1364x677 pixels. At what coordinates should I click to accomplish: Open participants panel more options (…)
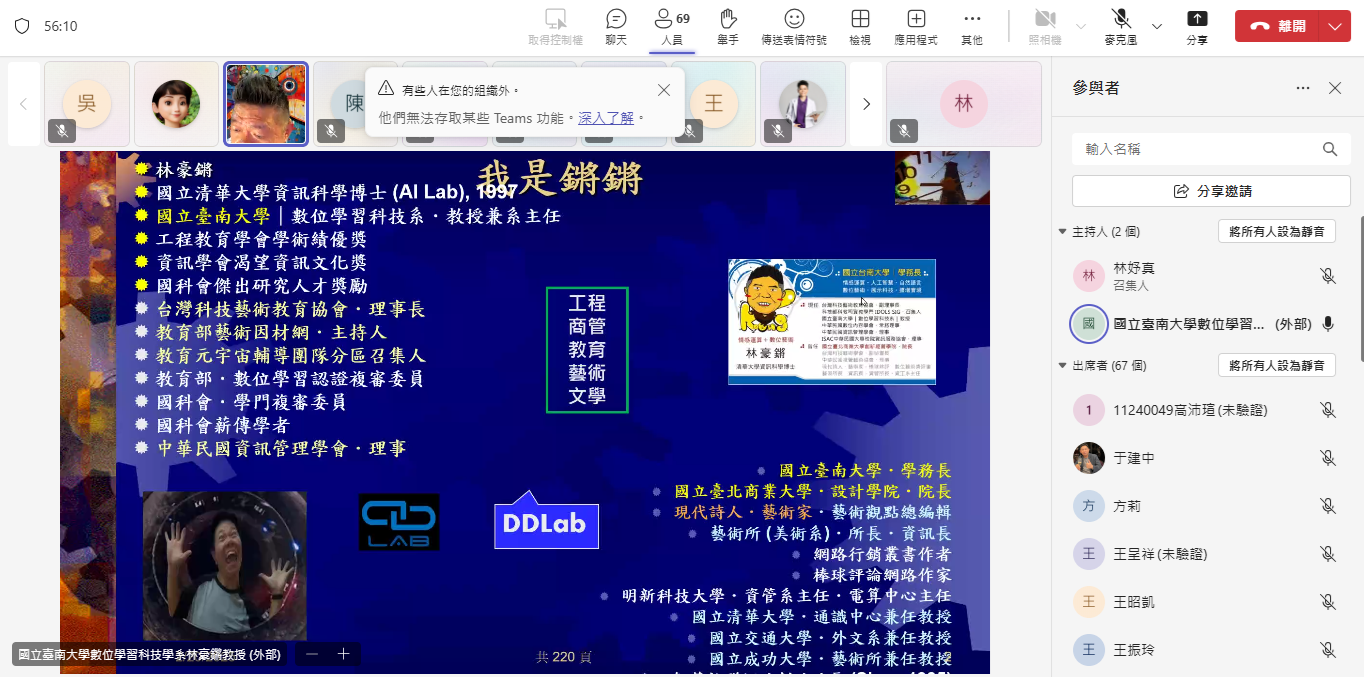[1303, 88]
